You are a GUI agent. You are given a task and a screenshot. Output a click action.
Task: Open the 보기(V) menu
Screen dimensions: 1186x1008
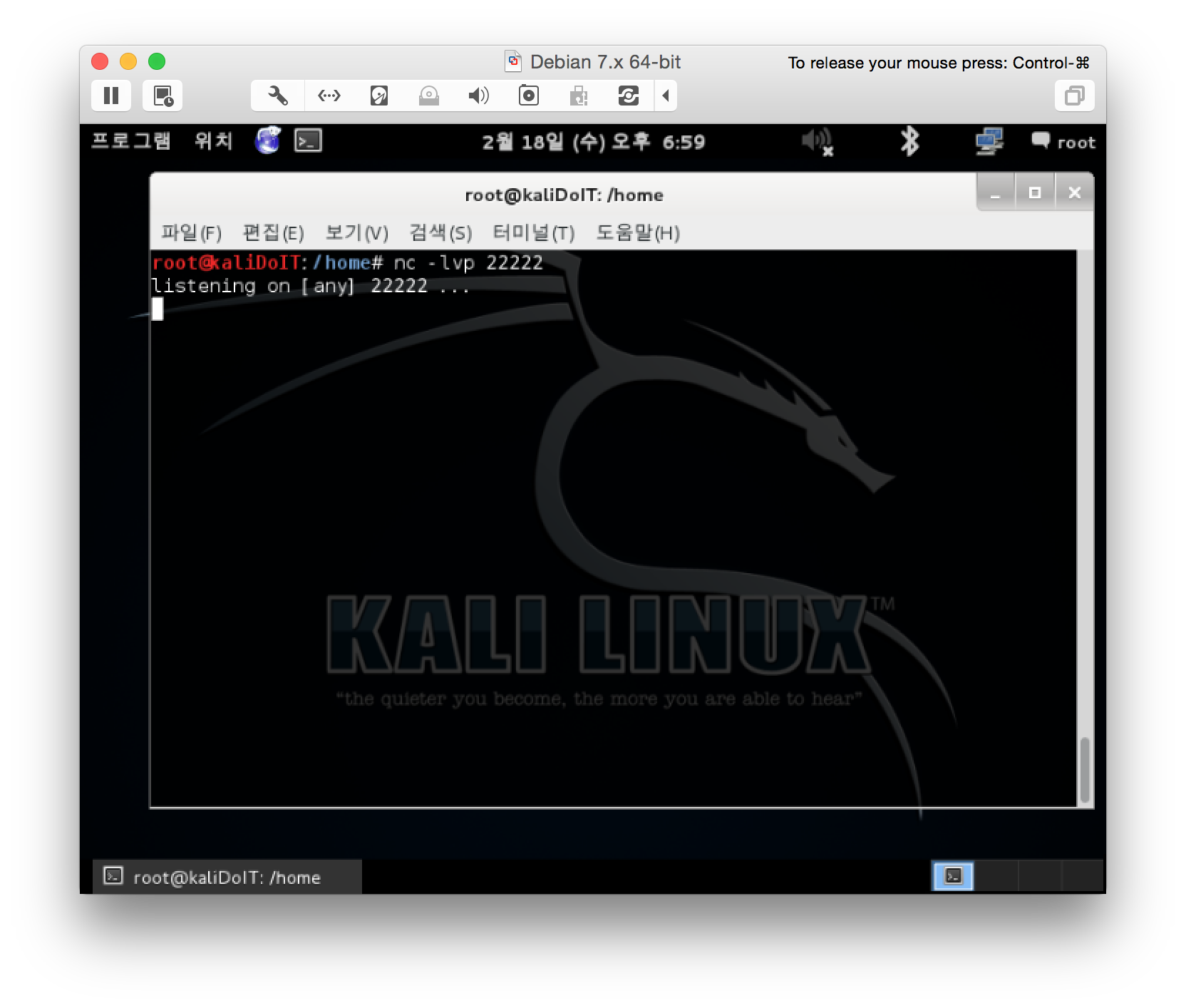click(357, 232)
